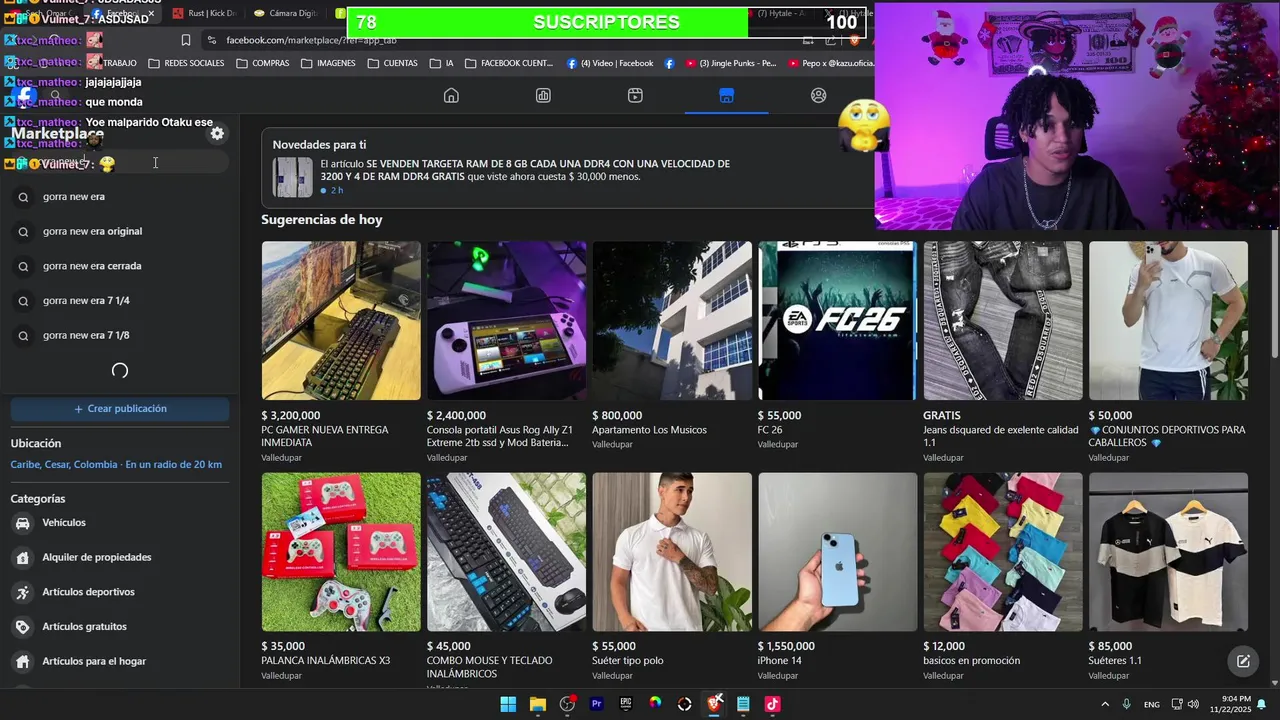Open Apartamento Los Musicos listing
This screenshot has width=1280, height=720.
click(x=672, y=320)
